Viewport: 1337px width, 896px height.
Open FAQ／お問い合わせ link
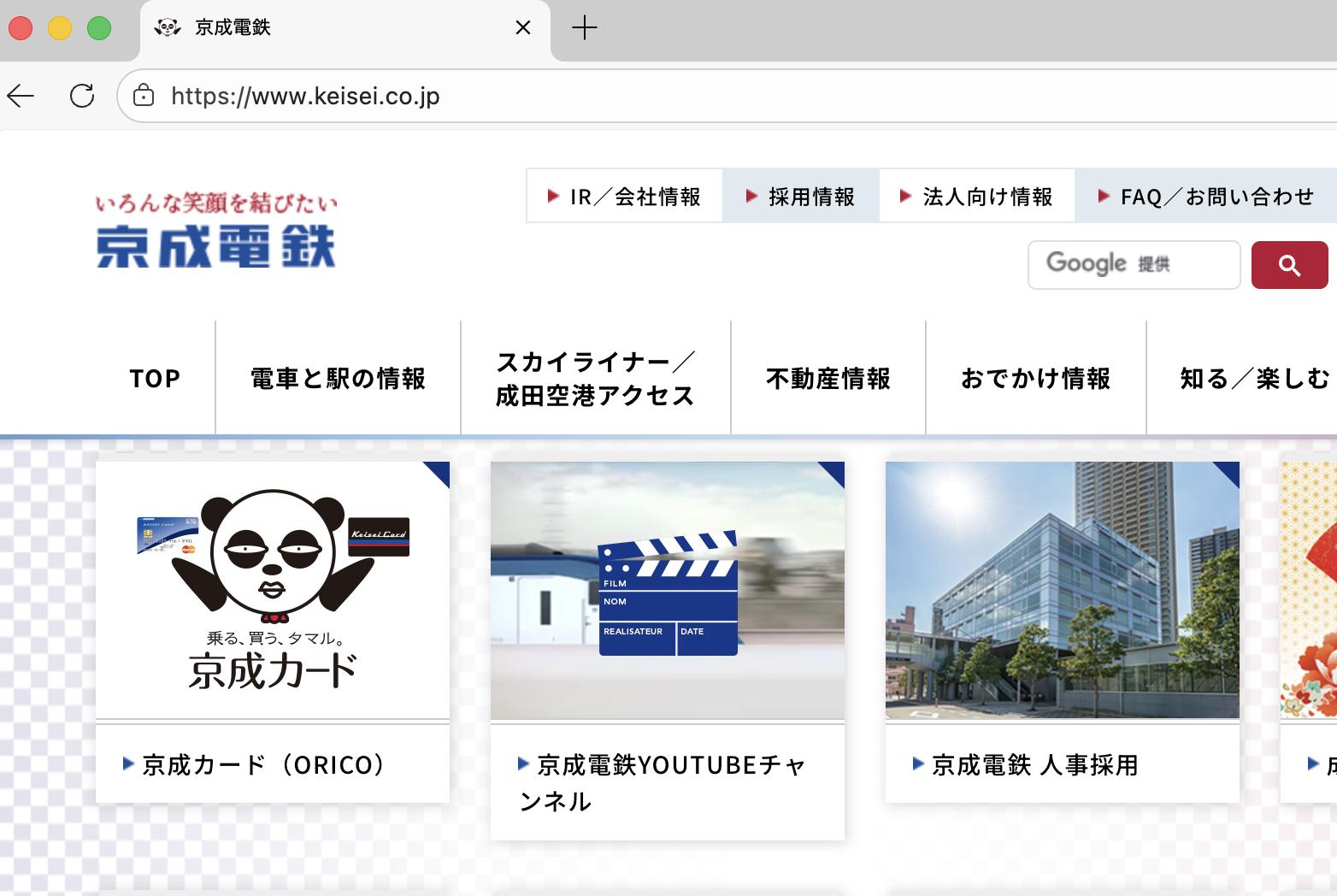1206,197
